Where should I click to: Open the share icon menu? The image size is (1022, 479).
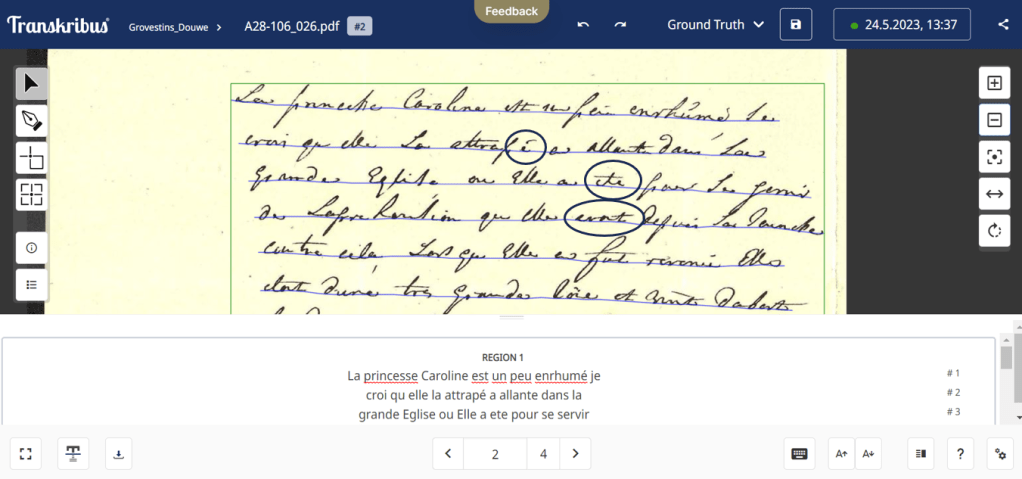(1003, 25)
